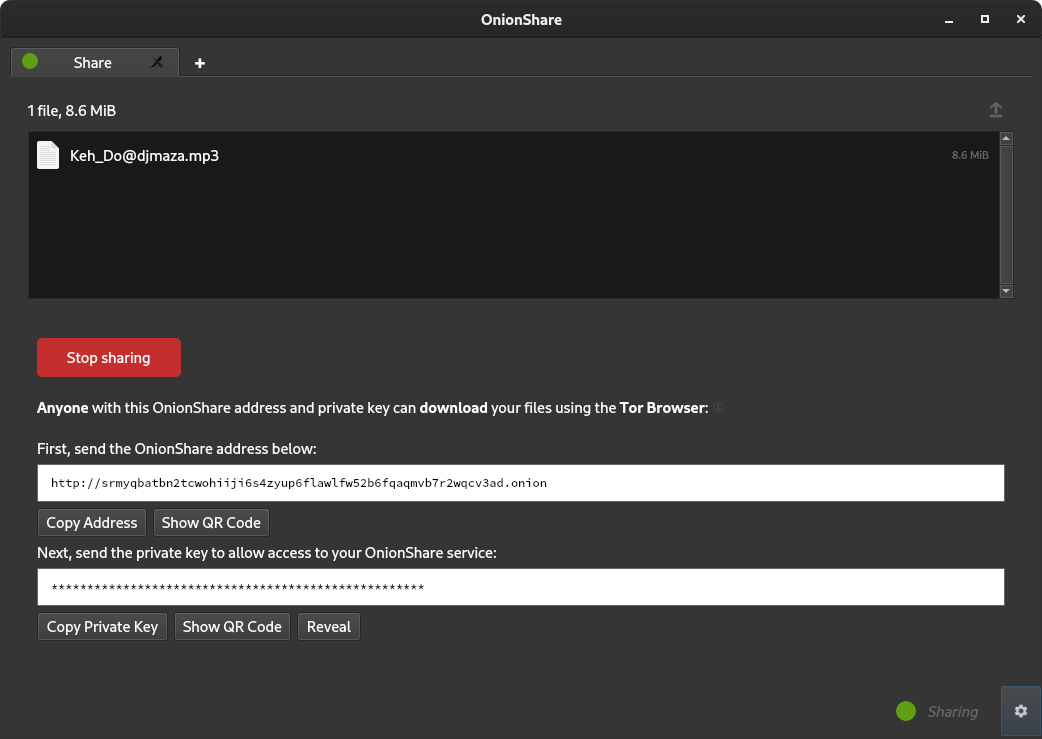1042x739 pixels.
Task: Click the green status dot on the Share tab
Action: tap(29, 61)
